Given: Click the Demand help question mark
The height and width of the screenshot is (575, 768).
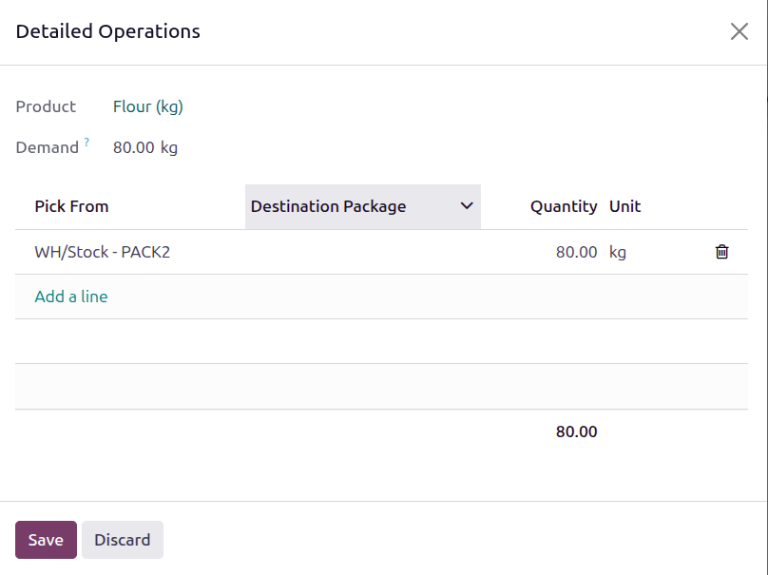Looking at the screenshot, I should (87, 143).
